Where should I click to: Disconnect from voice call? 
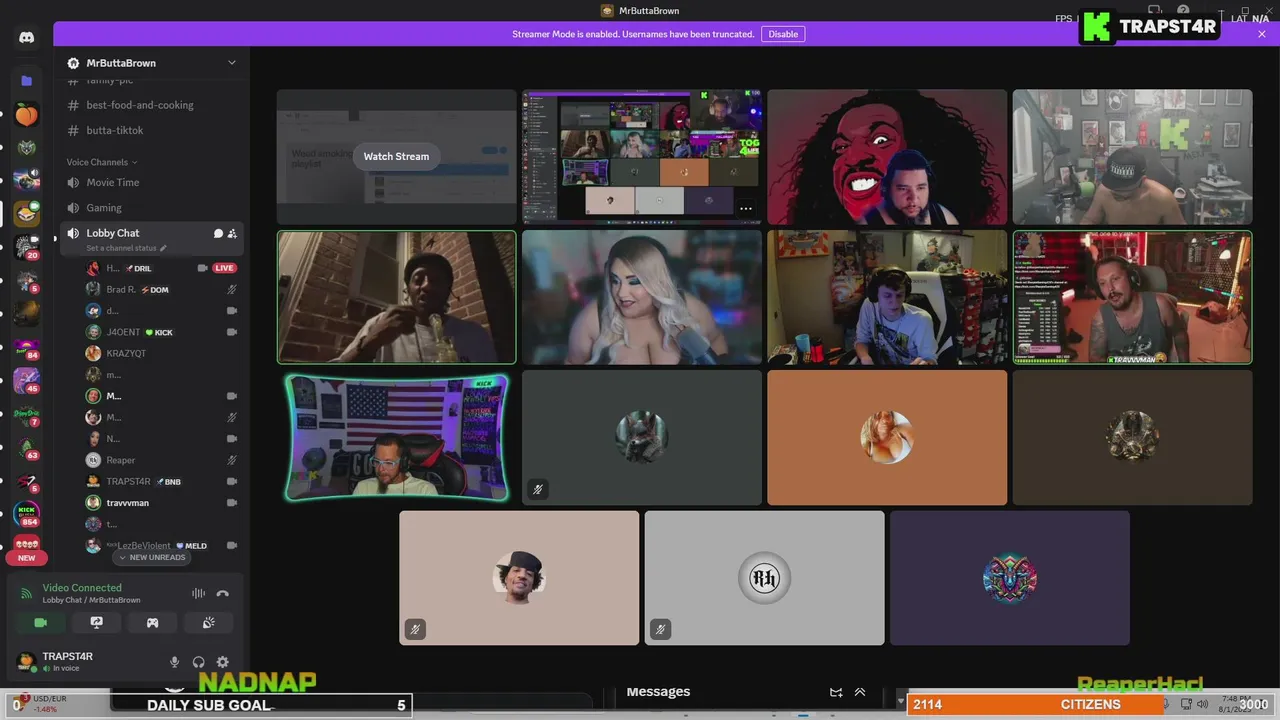click(x=222, y=593)
